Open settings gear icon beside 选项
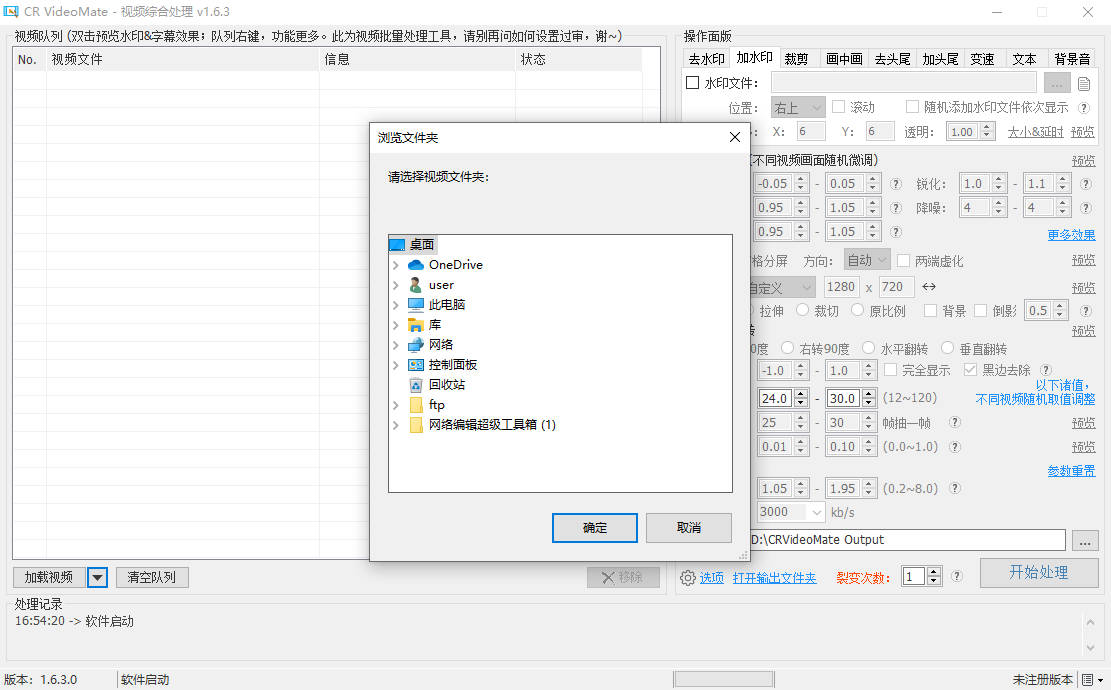Viewport: 1111px width, 690px height. click(x=687, y=578)
